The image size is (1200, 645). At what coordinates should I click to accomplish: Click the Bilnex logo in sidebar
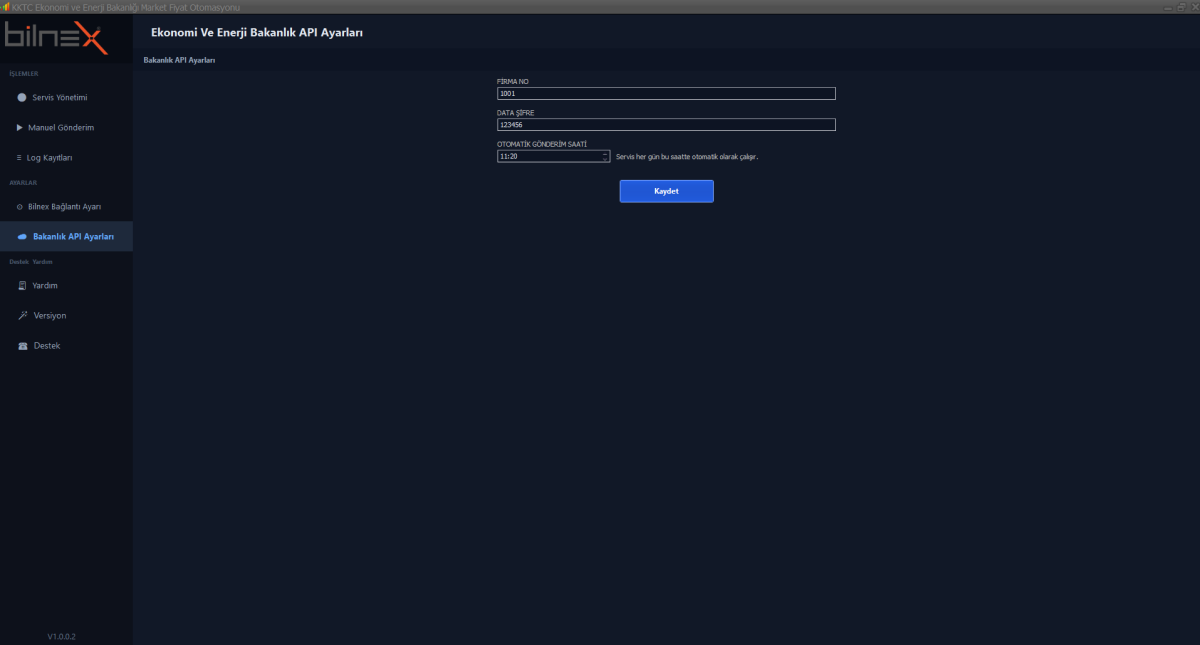click(55, 38)
